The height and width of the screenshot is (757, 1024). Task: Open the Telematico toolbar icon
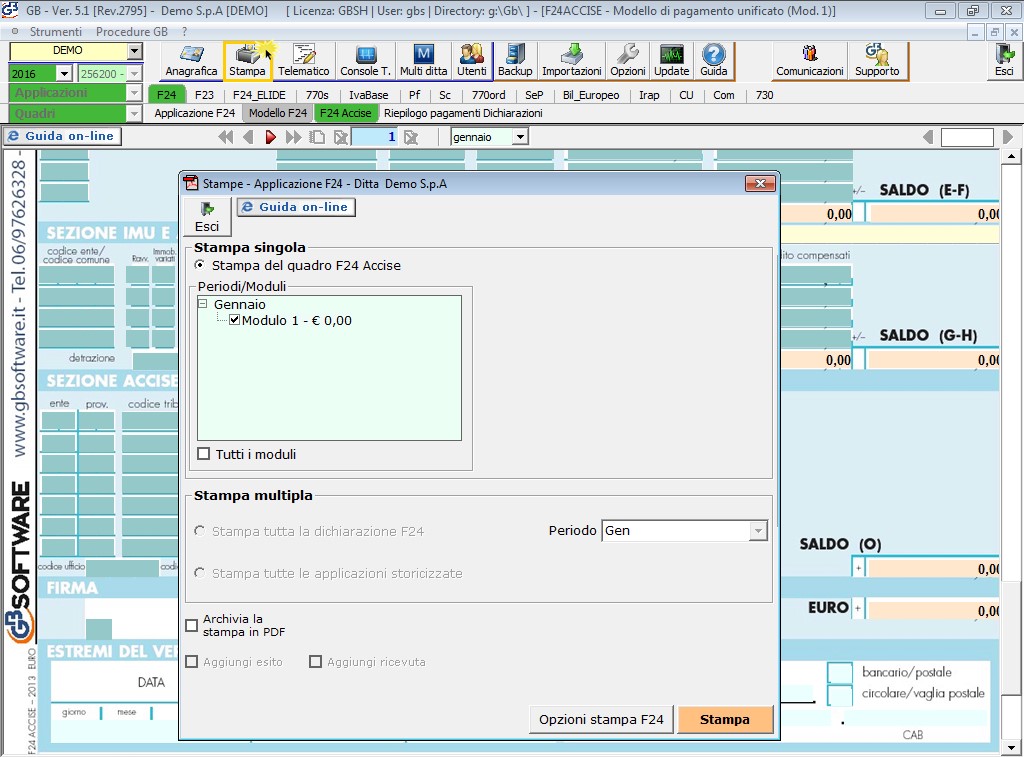(x=304, y=61)
